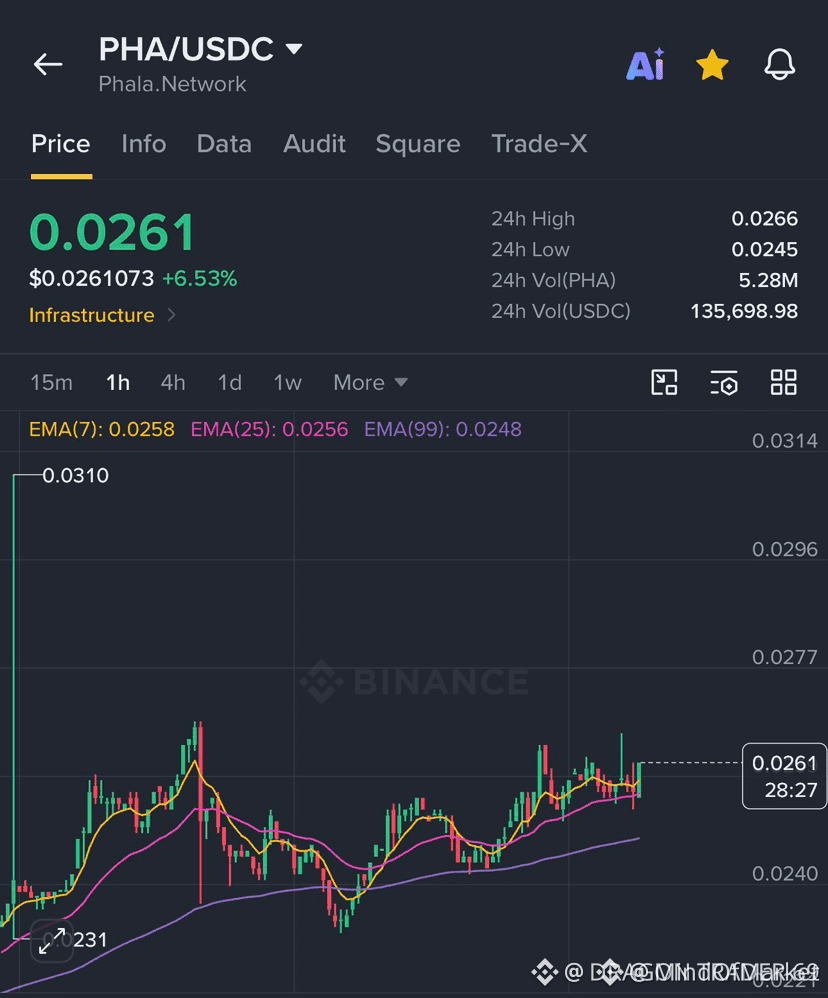
Task: Select the 4h chart interval
Action: click(173, 383)
